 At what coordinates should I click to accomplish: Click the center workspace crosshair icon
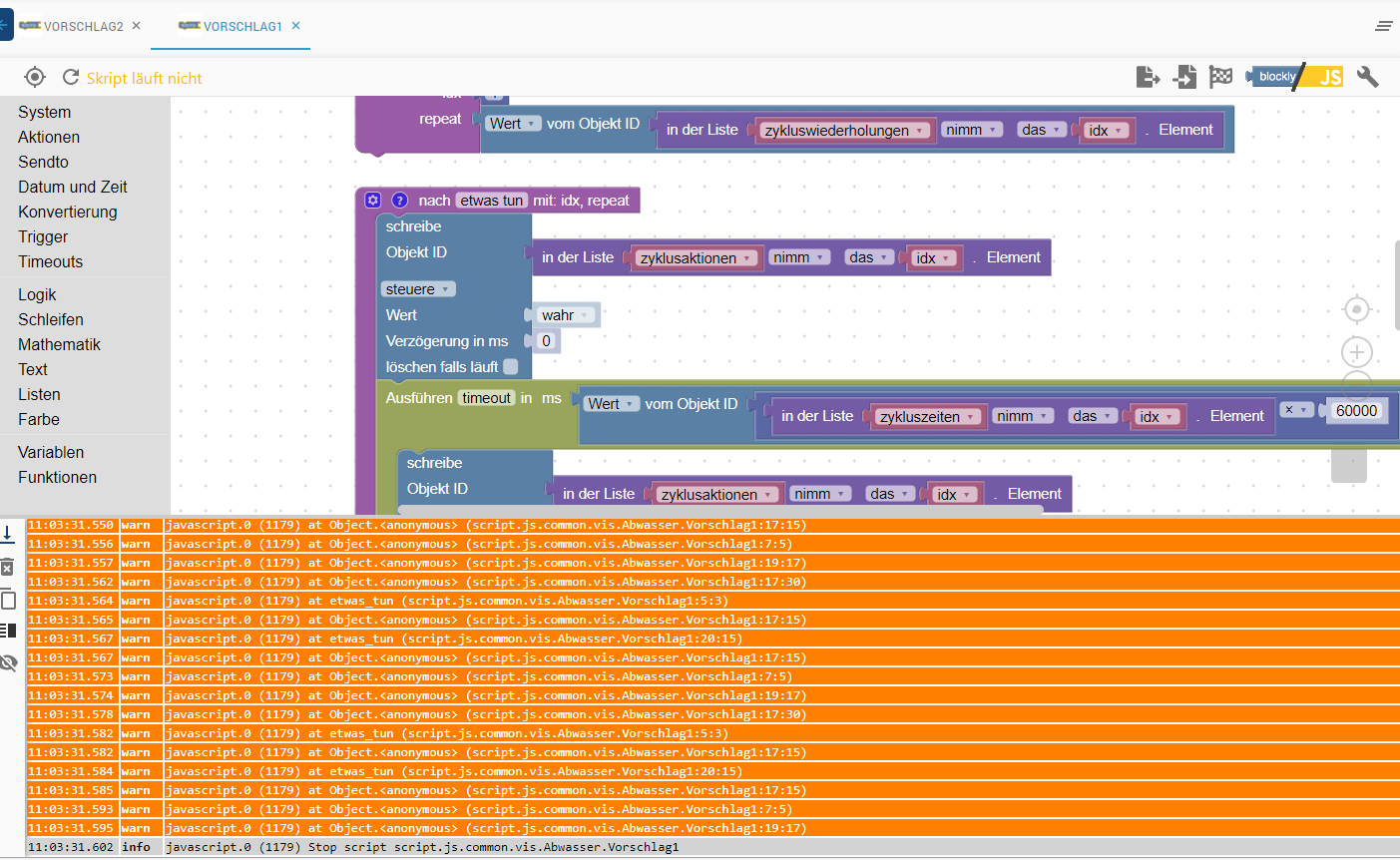coord(1356,309)
